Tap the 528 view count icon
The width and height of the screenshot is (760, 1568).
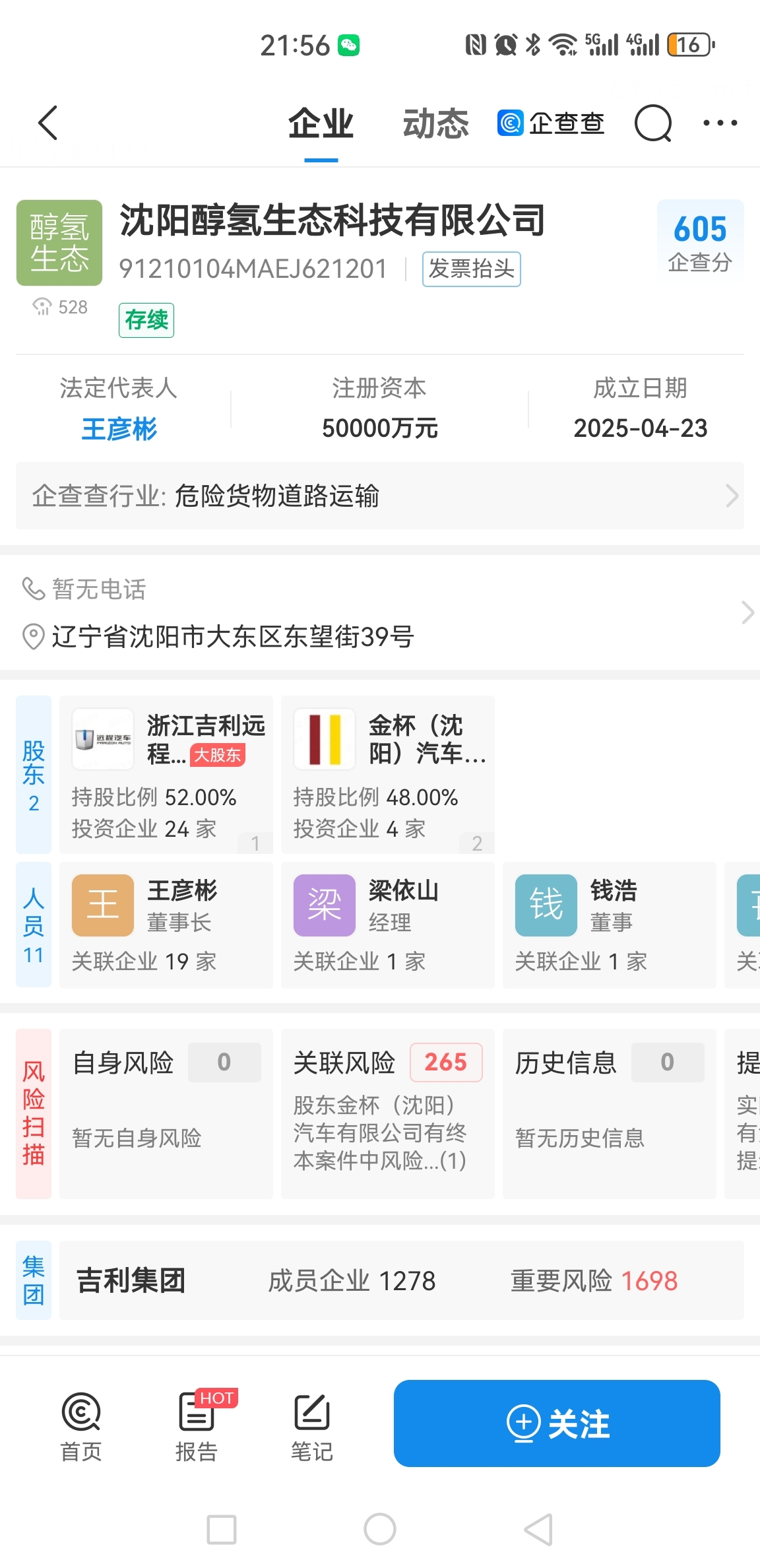click(x=42, y=307)
